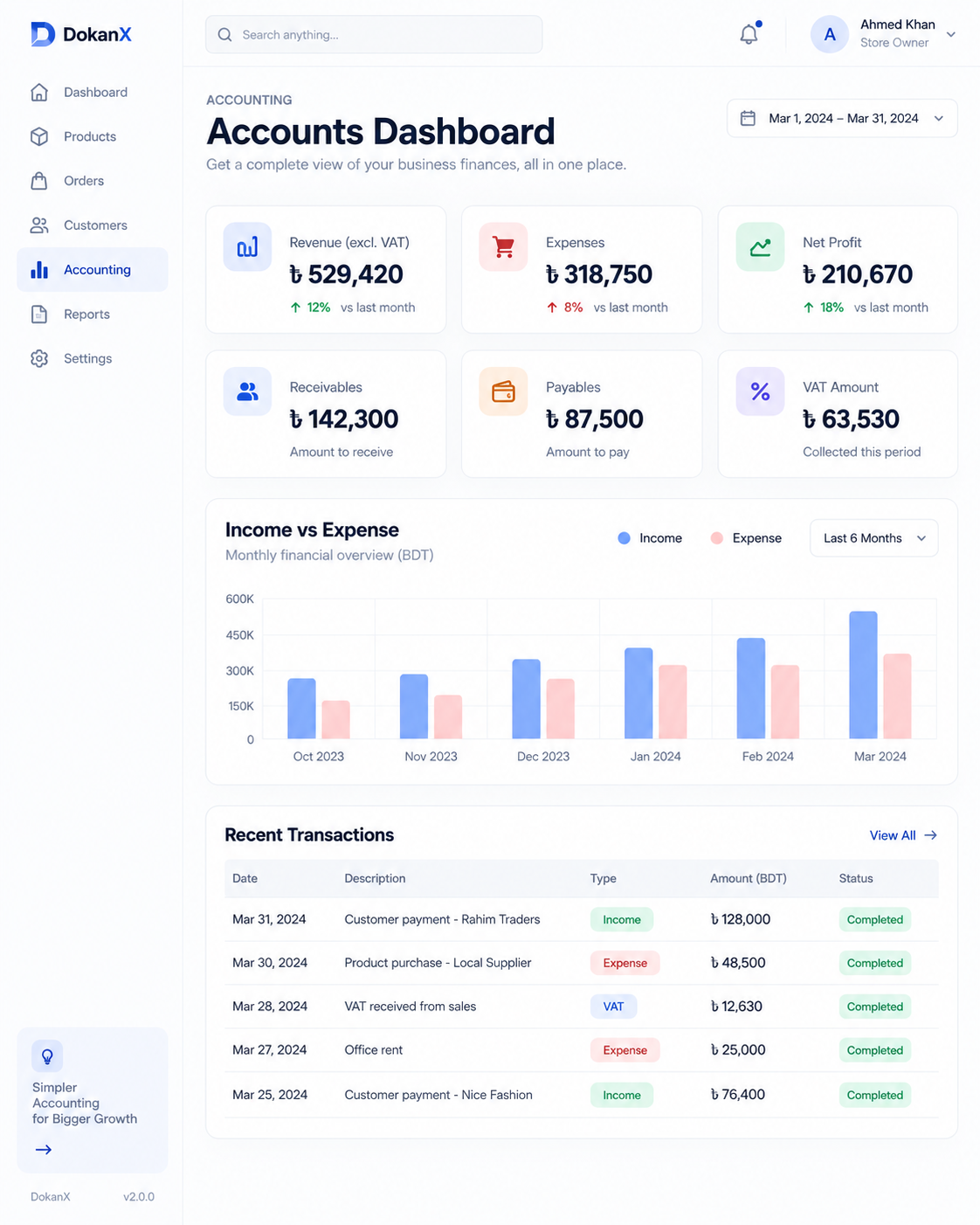Screen dimensions: 980x1225
Task: Expand the Ahmed Khan profile chevron
Action: pos(951,35)
